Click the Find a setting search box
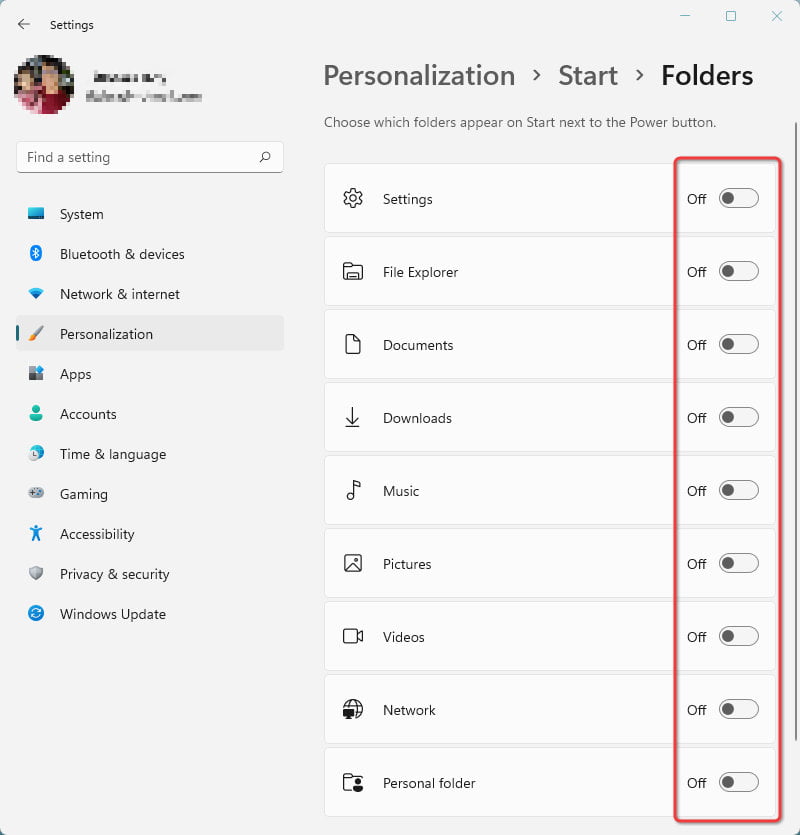Screen dimensions: 800x835 pyautogui.click(x=150, y=157)
